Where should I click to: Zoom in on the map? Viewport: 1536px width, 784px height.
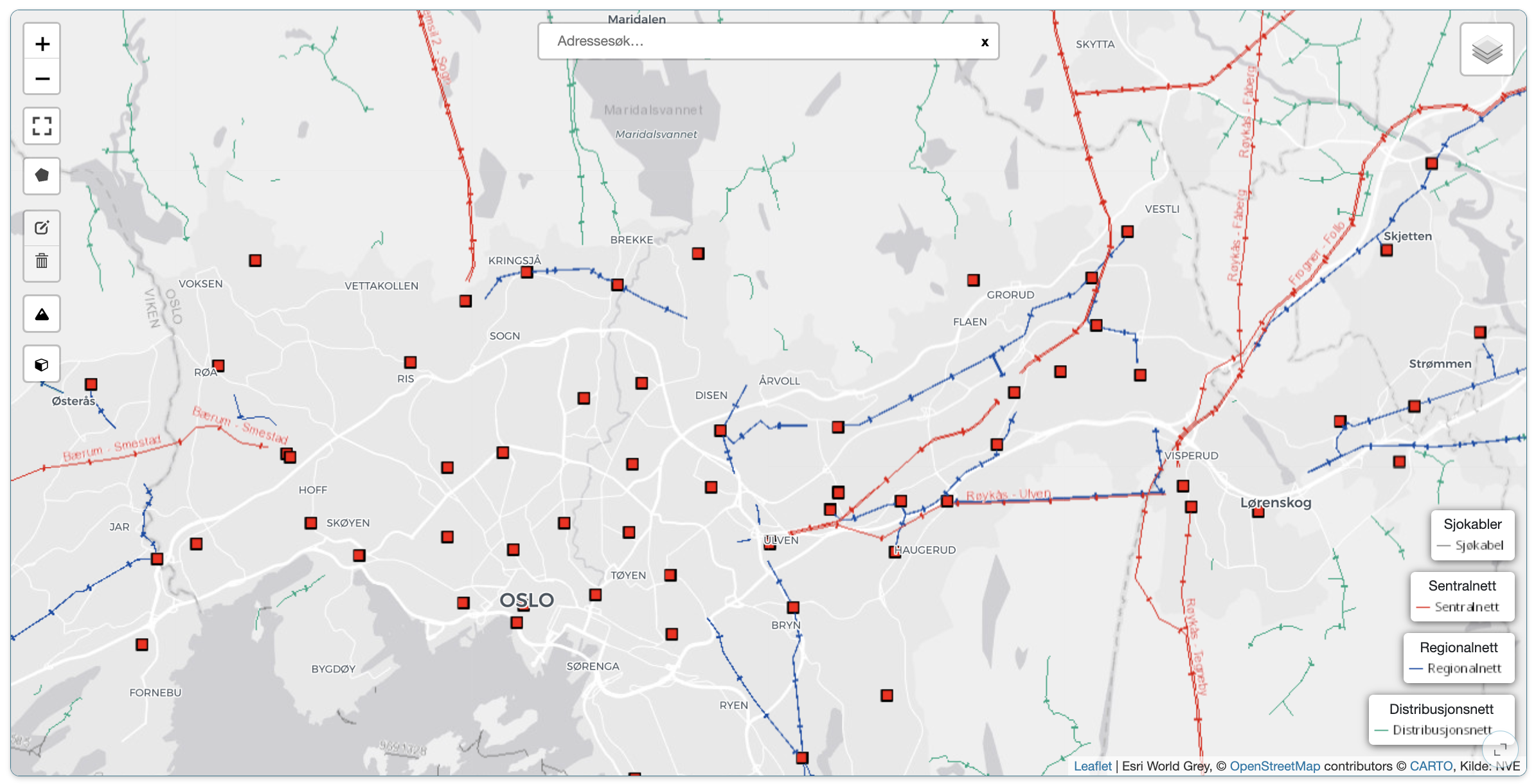coord(42,44)
